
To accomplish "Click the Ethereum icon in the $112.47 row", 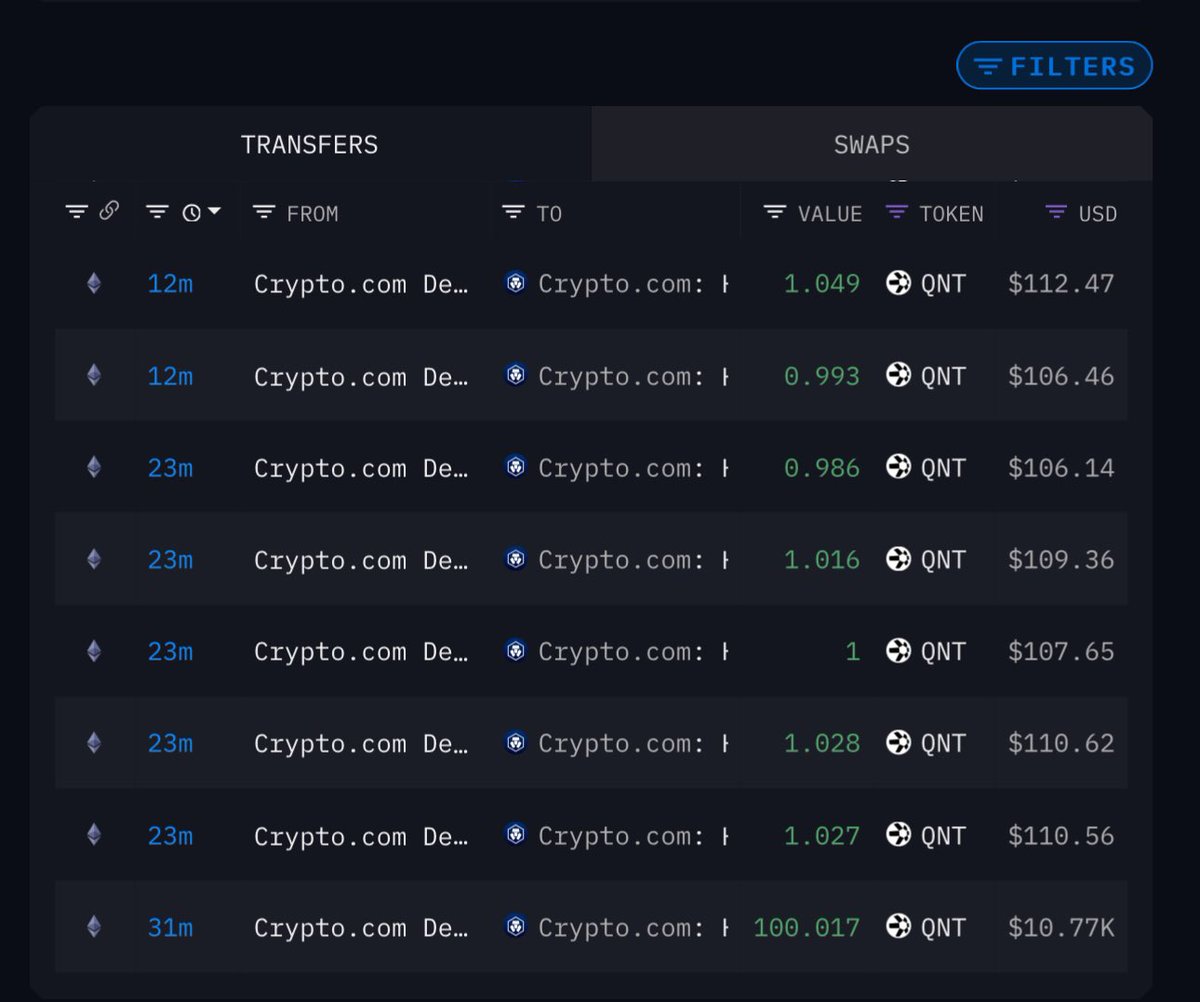I will point(94,284).
